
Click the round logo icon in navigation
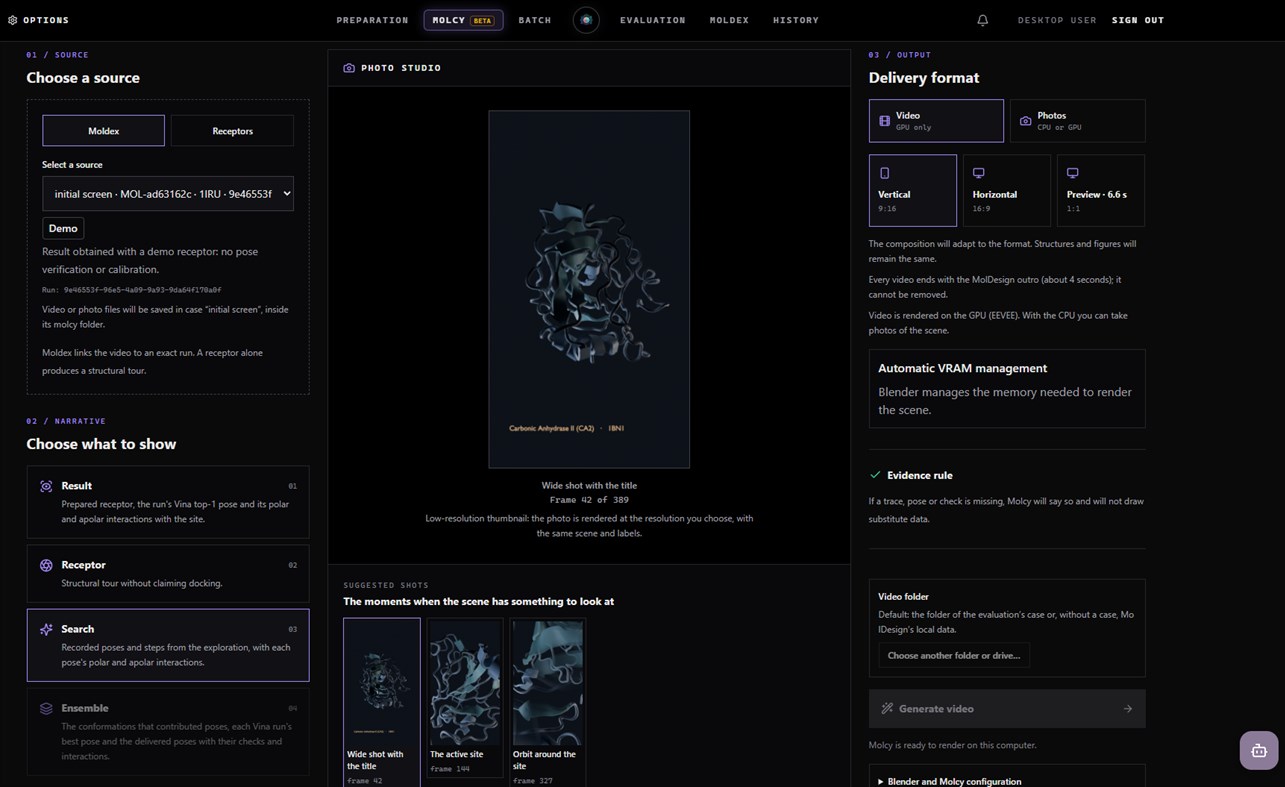pyautogui.click(x=586, y=20)
